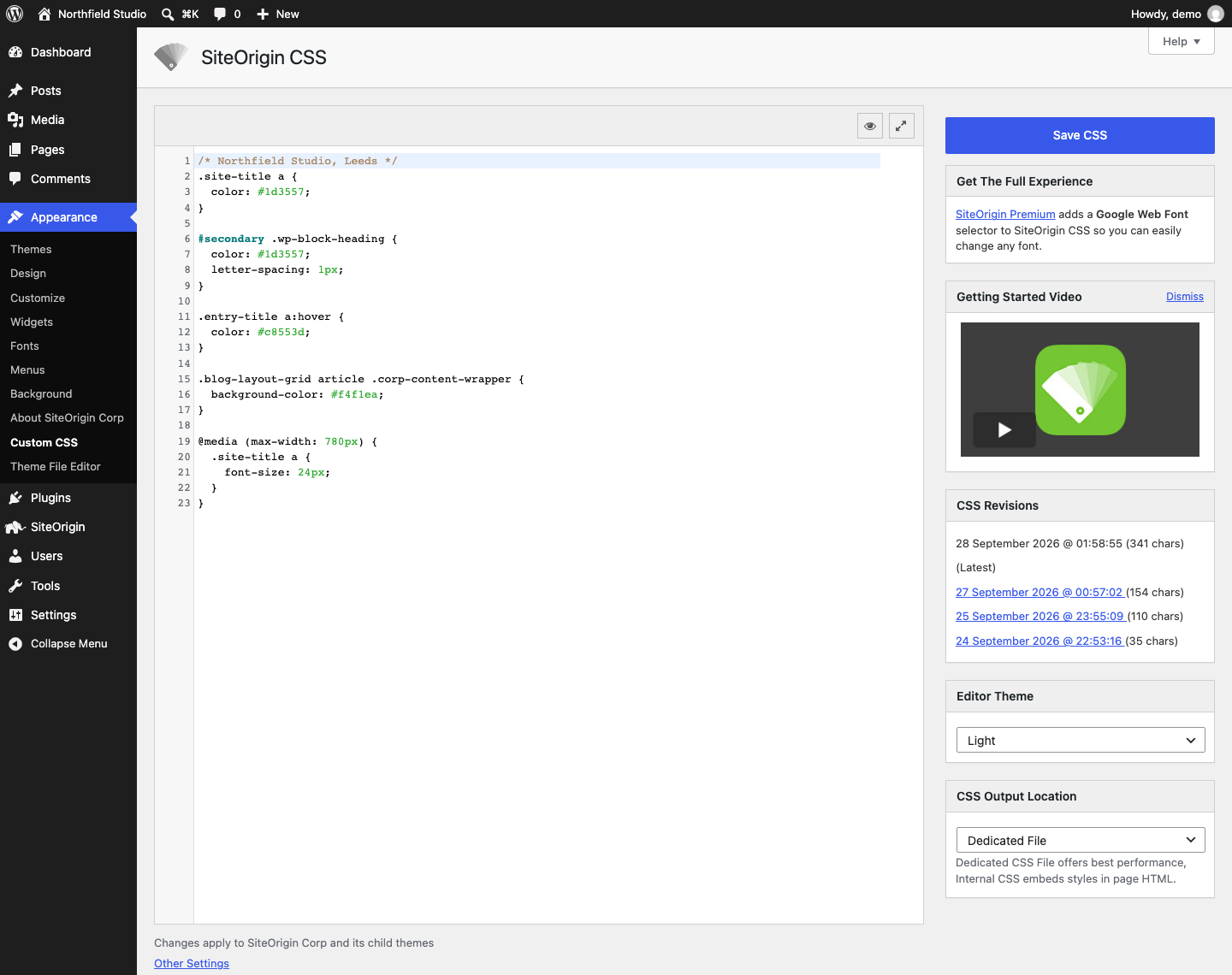Open CSS Output Location Dedicated File dropdown

click(1081, 841)
